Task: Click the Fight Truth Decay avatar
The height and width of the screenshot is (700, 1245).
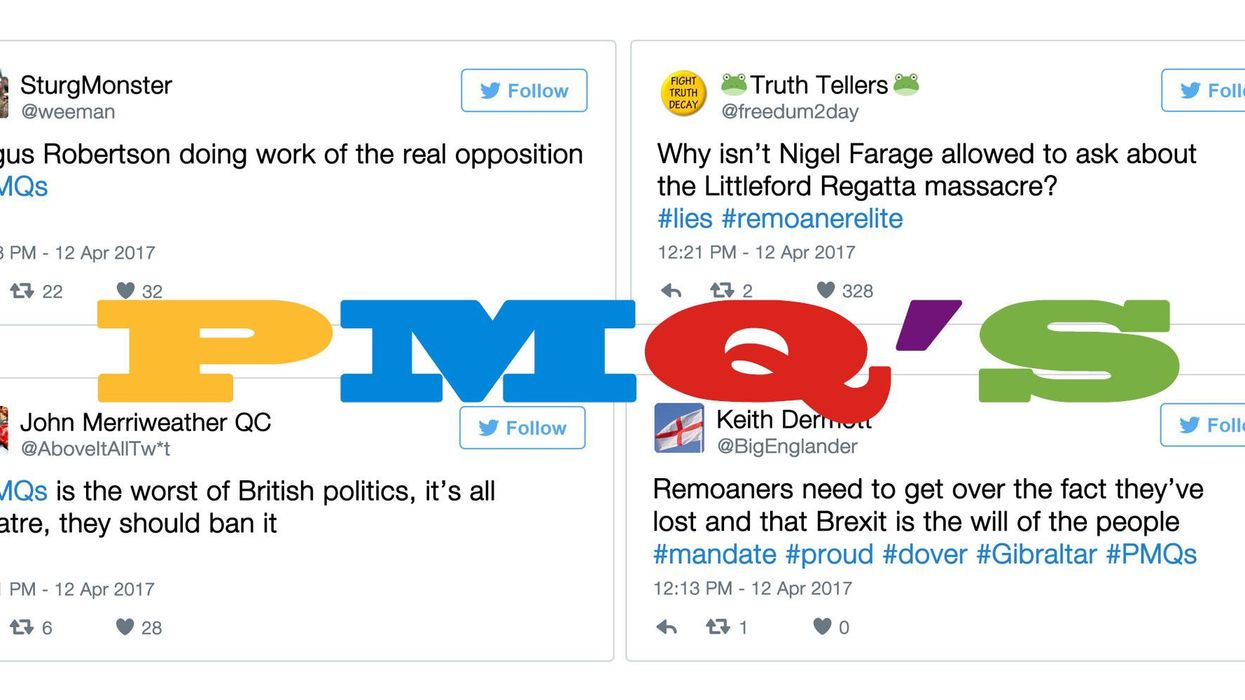Action: click(x=684, y=92)
